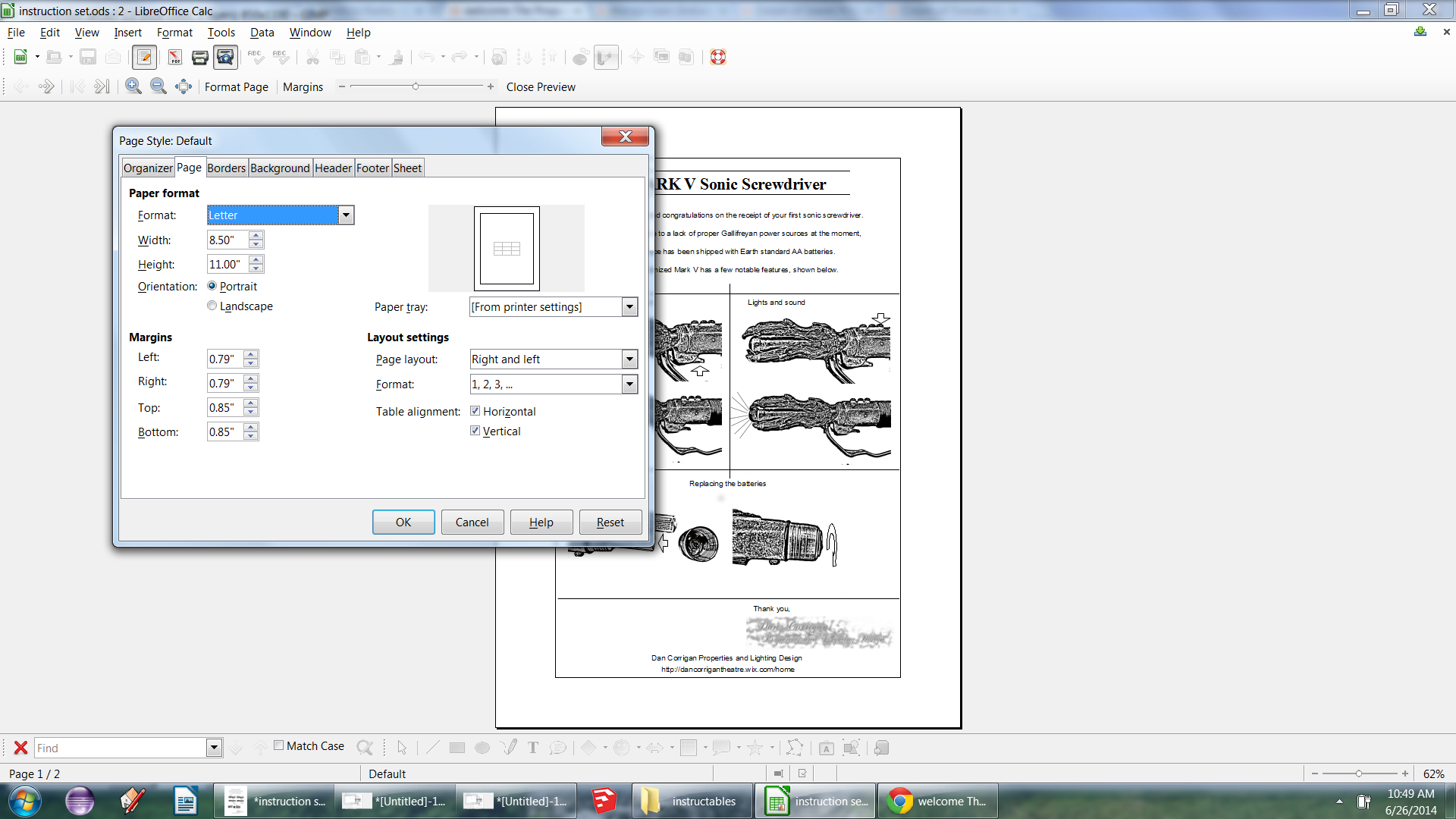Click the Left margin input field
The image size is (1456, 819).
tap(225, 359)
